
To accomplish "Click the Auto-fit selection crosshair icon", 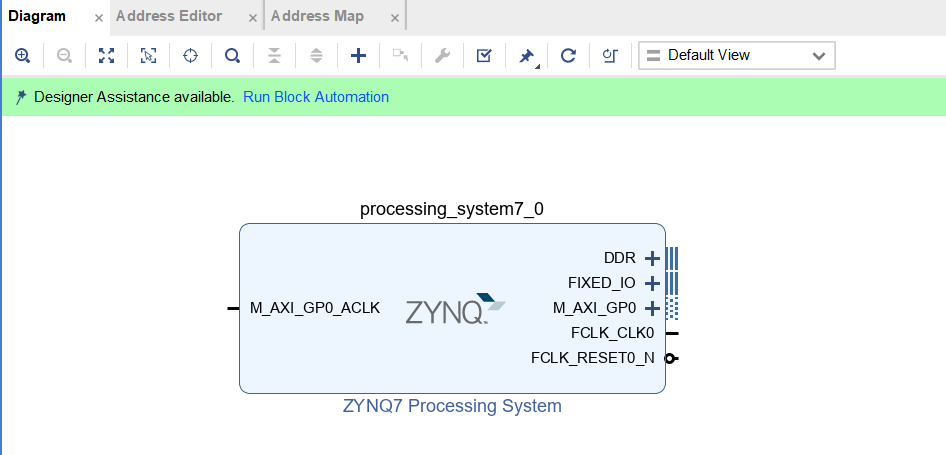I will 191,56.
